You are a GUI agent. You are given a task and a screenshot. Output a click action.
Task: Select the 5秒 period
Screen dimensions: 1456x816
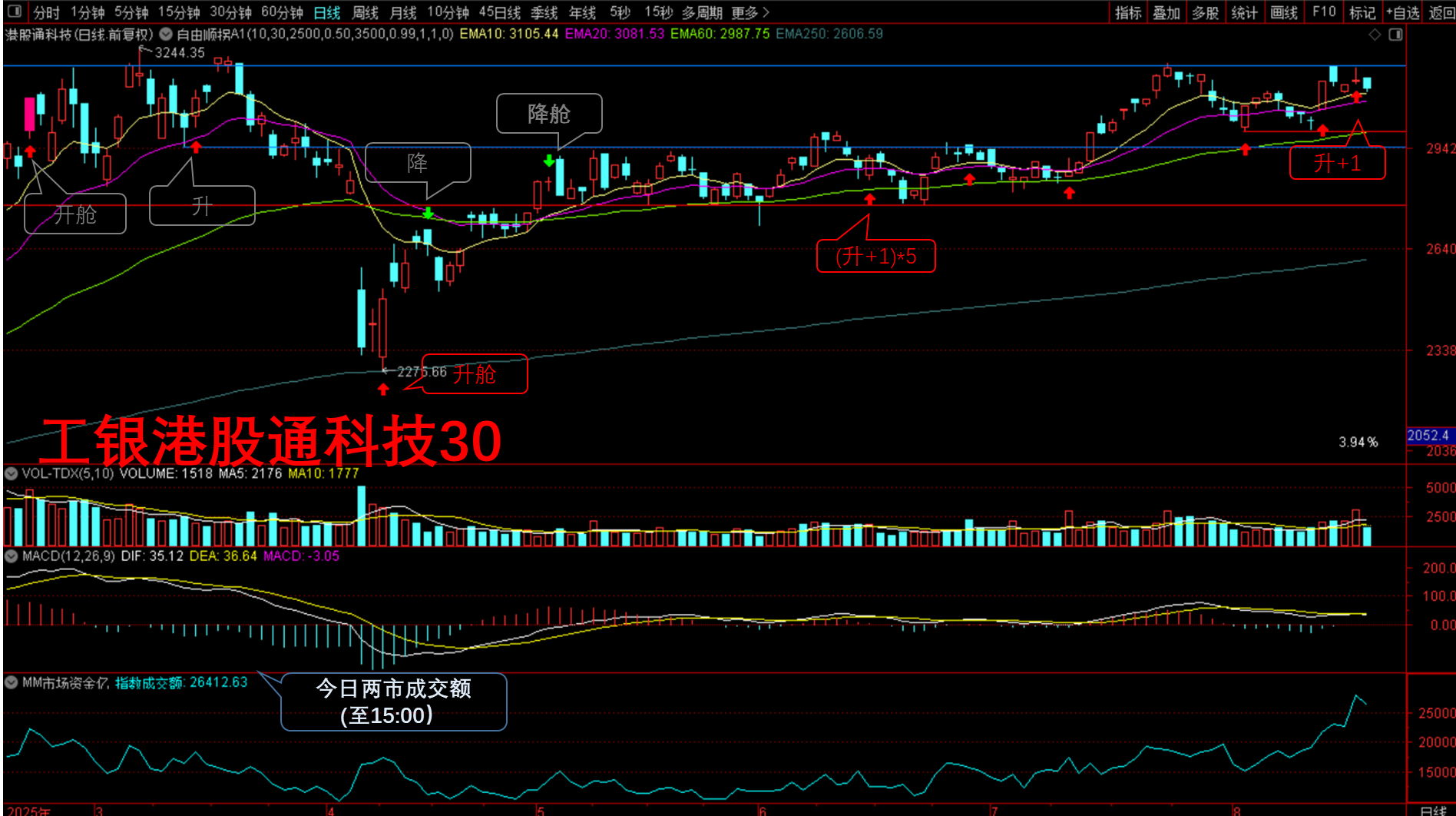pos(620,12)
